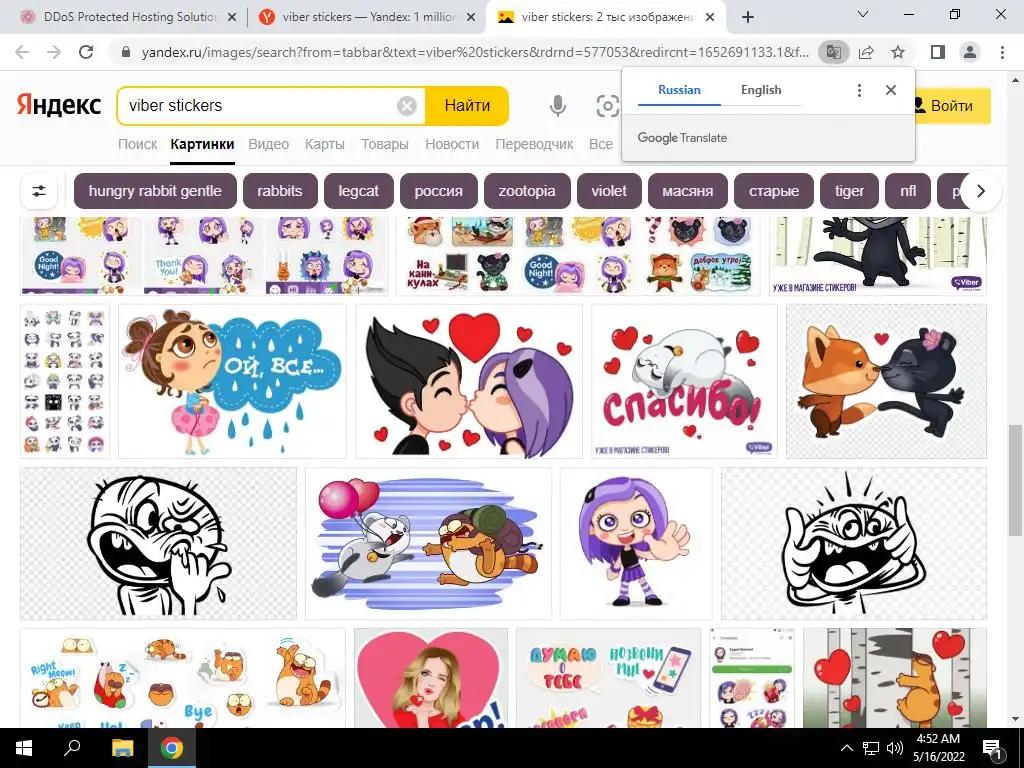
Task: Open the Chrome profile avatar
Action: pyautogui.click(x=970, y=52)
